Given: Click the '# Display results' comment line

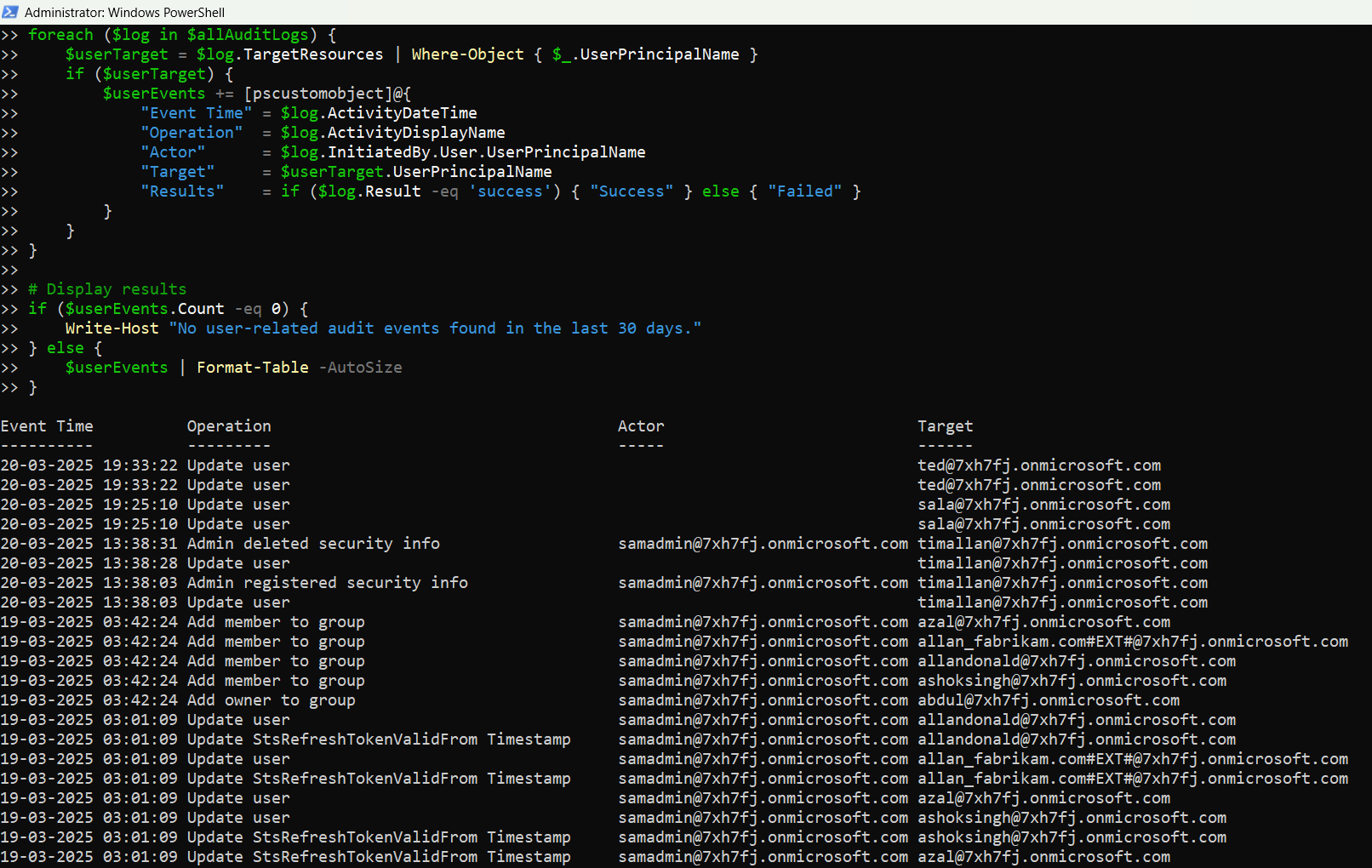Looking at the screenshot, I should click(x=107, y=289).
